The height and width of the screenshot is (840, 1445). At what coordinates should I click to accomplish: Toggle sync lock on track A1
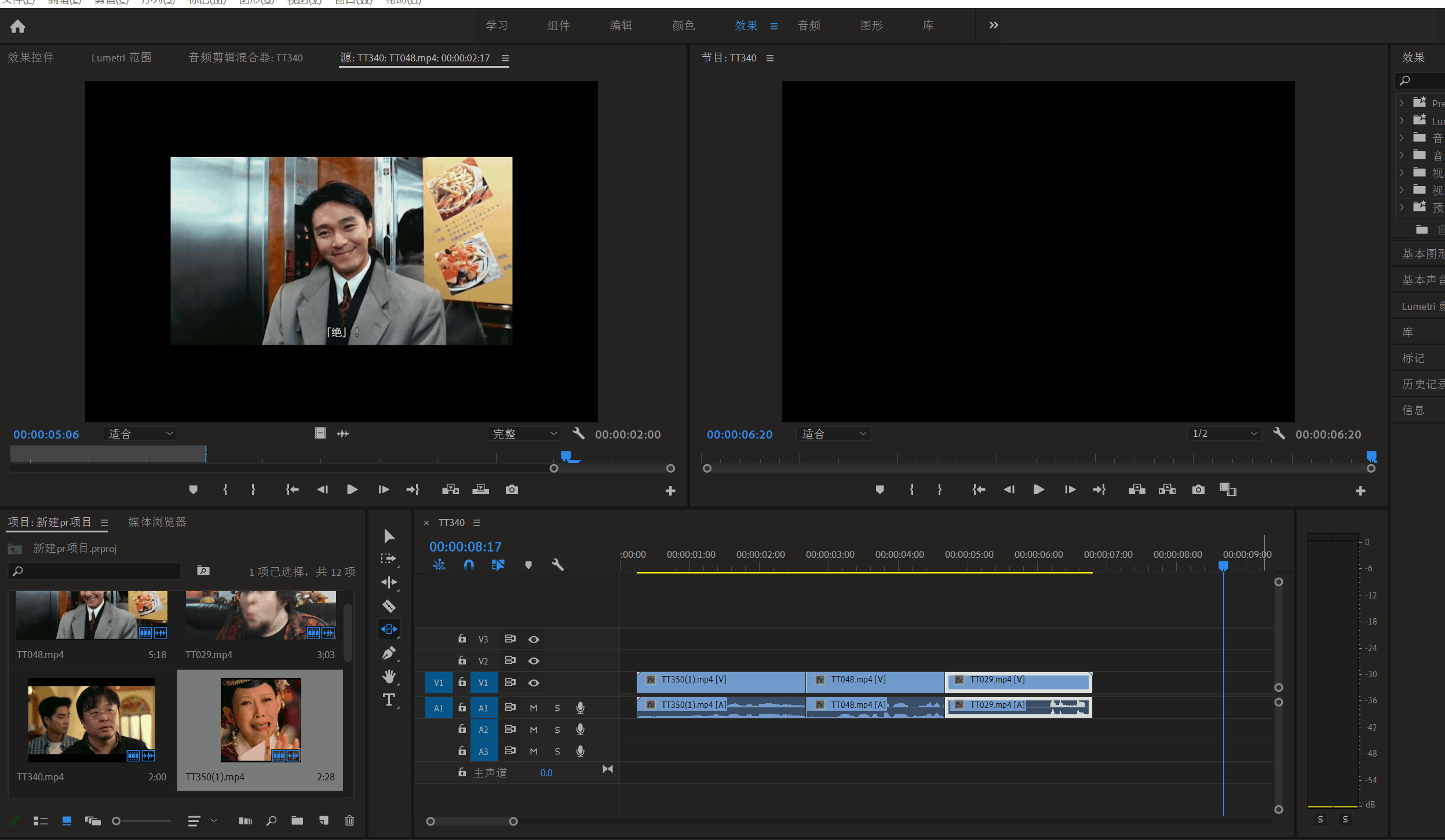[510, 707]
